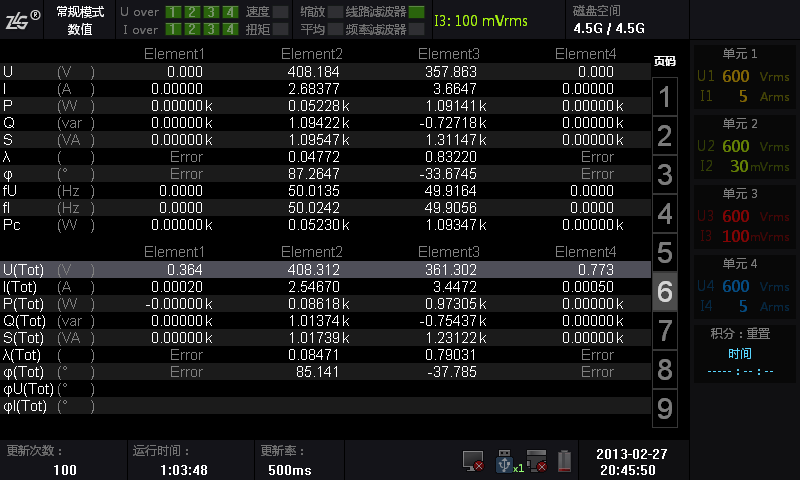Click Element3 λ value 0.83220
800x480 pixels.
tap(451, 157)
